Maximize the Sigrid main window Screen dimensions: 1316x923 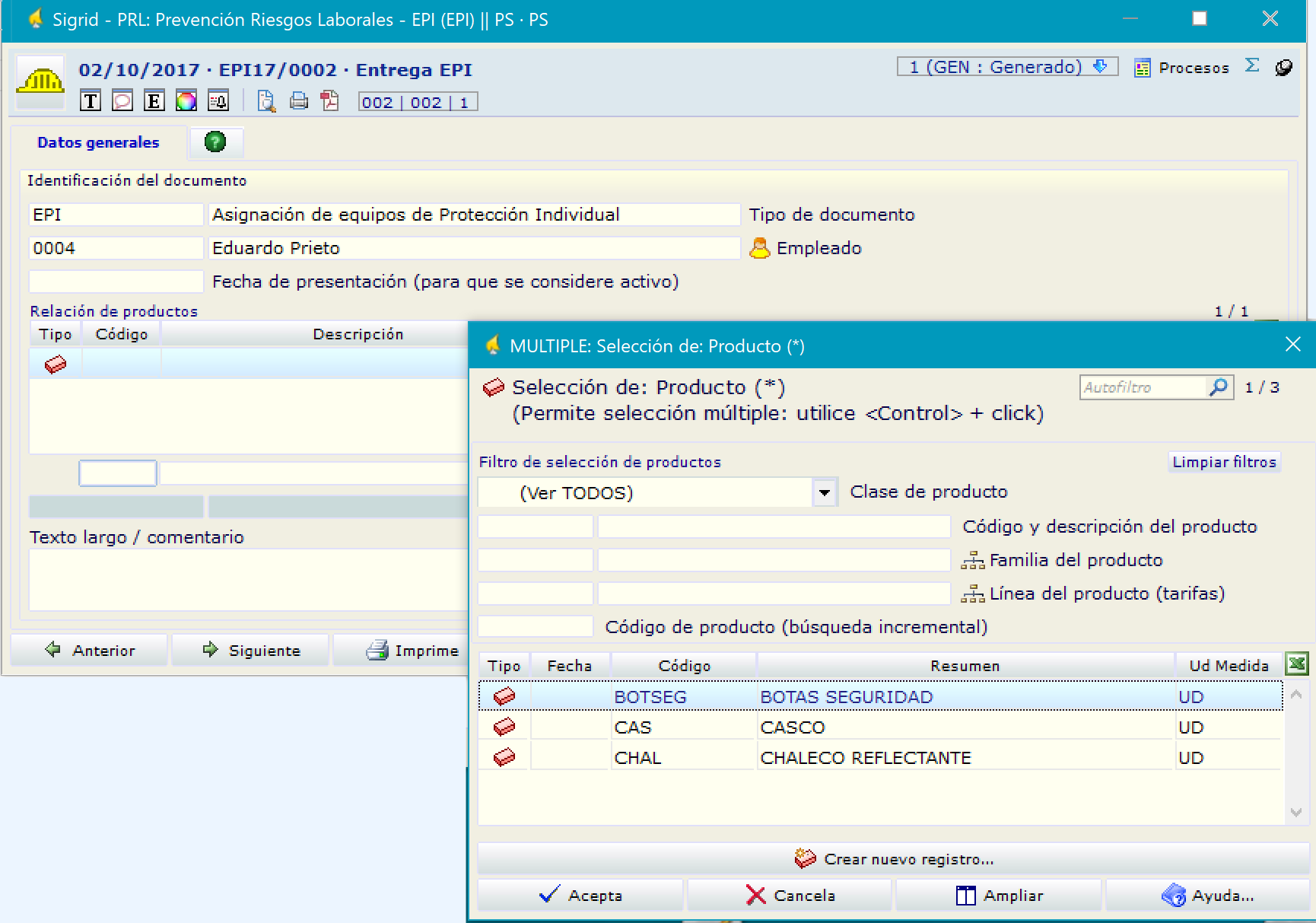1200,19
